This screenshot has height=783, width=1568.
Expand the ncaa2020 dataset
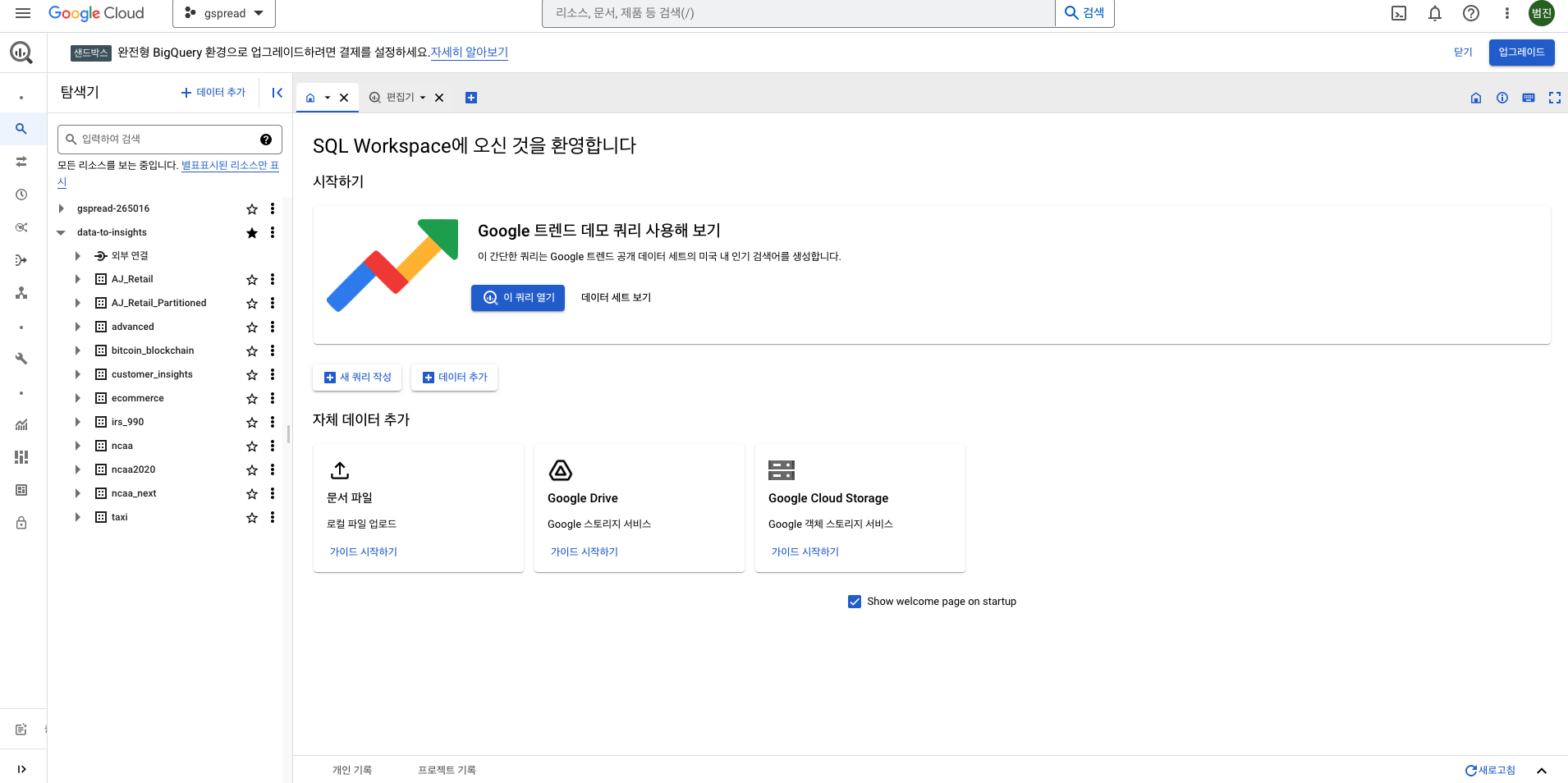[x=78, y=469]
